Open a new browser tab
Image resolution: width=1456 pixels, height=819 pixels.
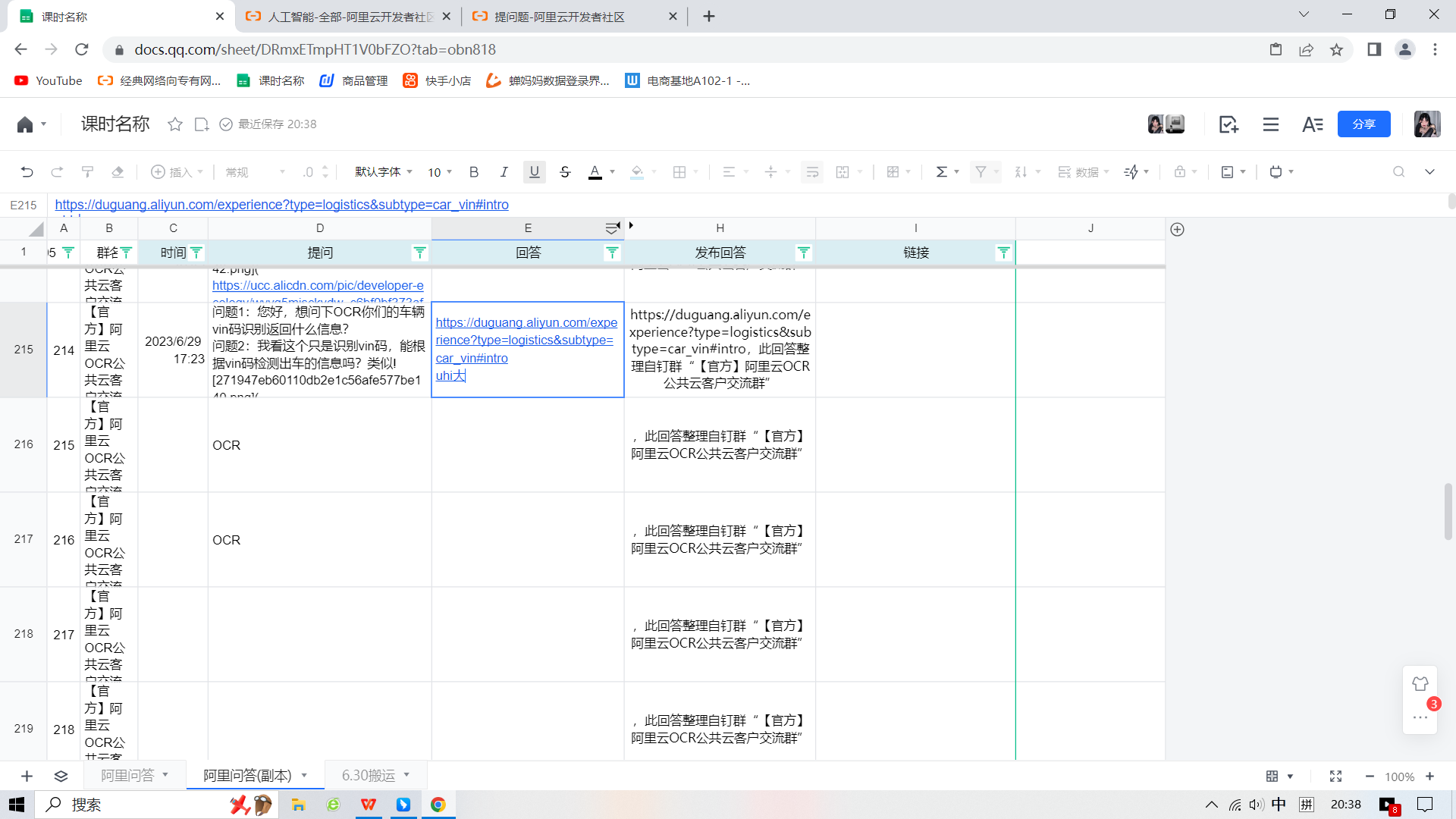coord(708,17)
